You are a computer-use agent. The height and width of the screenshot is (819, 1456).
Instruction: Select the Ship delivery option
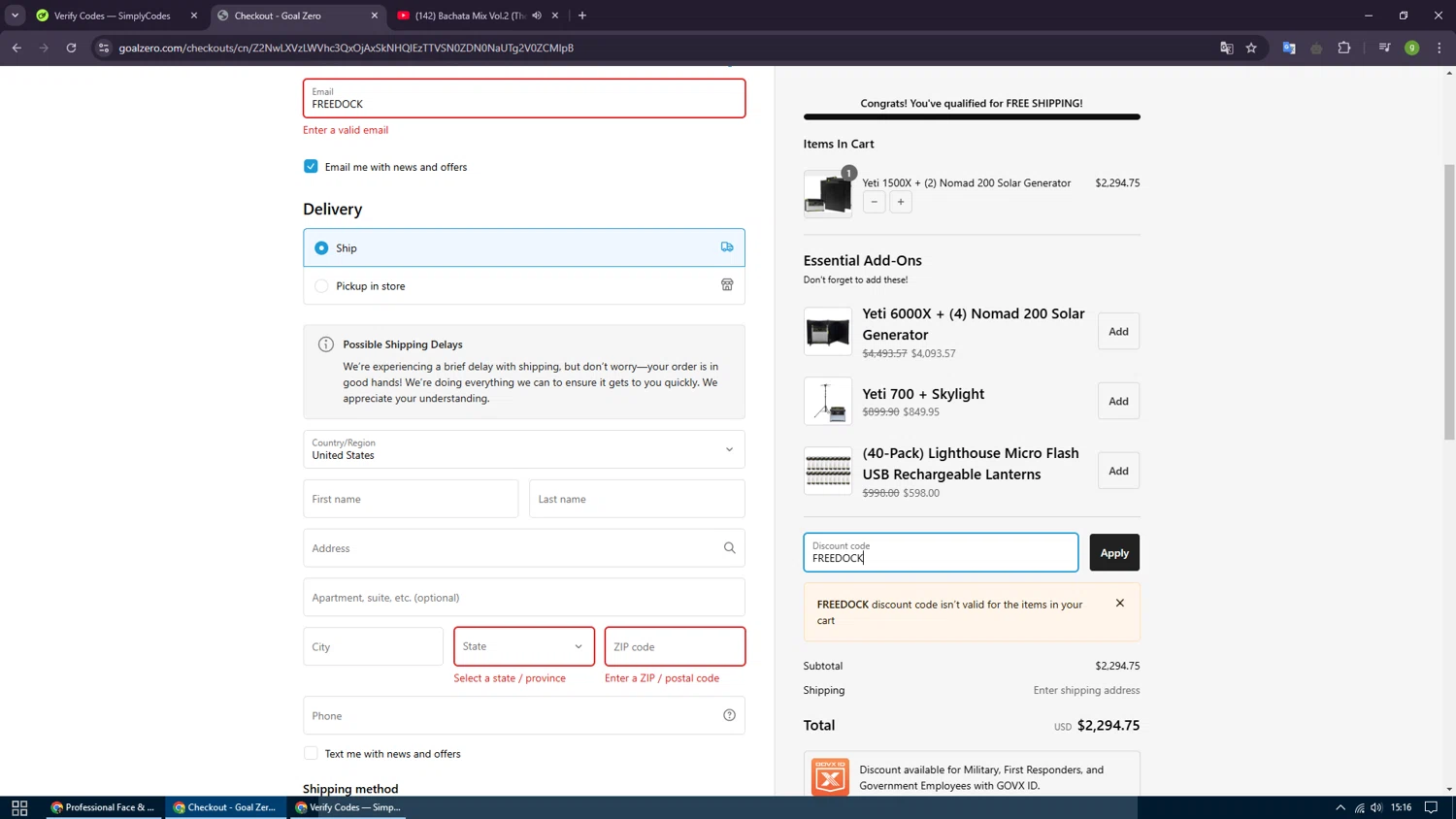click(x=321, y=247)
